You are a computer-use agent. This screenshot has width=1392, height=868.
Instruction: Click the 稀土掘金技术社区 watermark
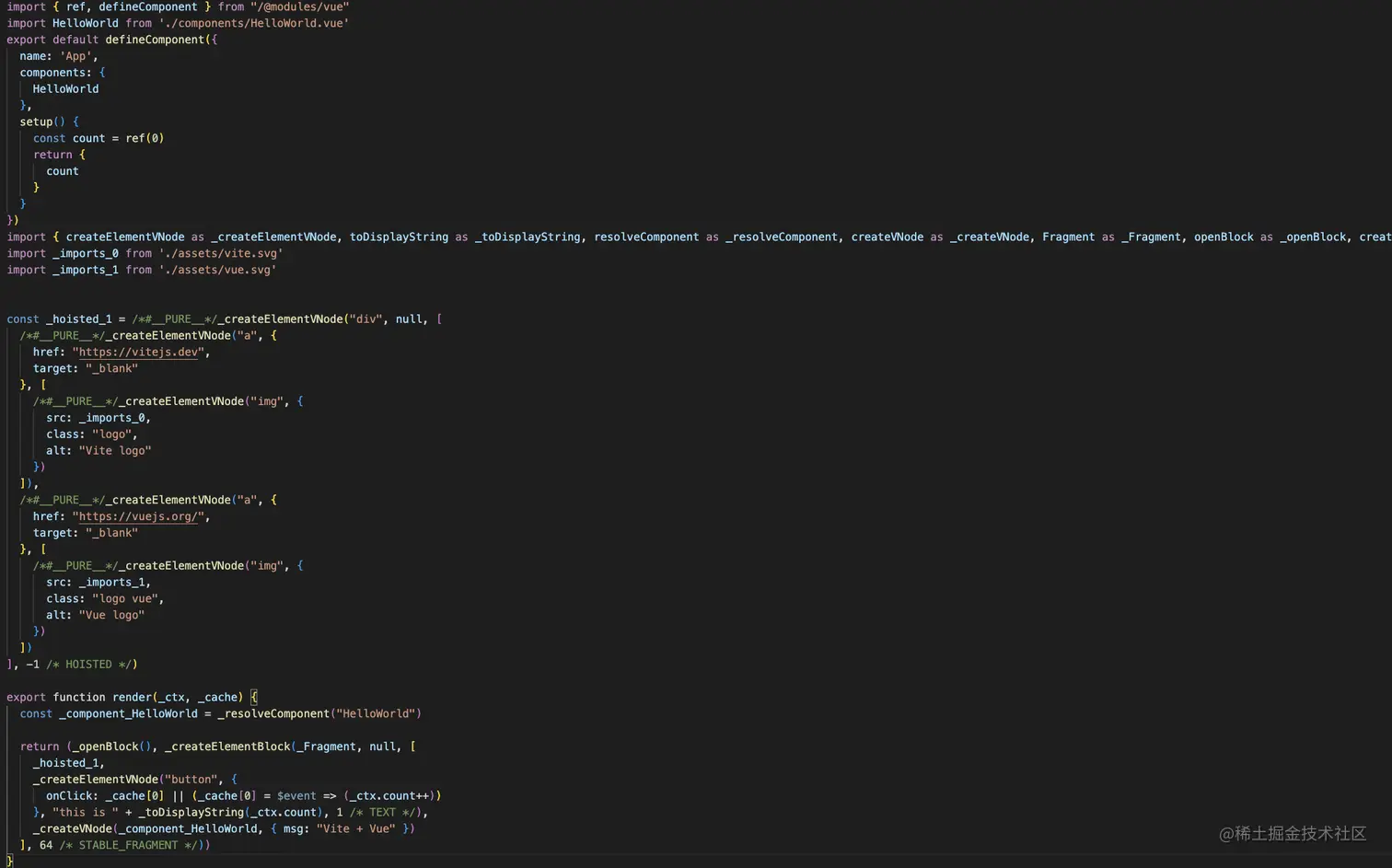pos(1293,833)
